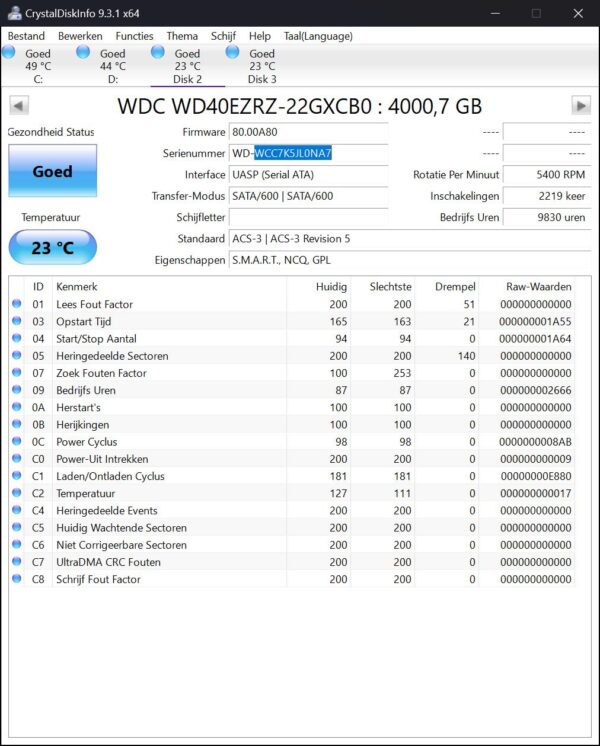Click the Serienummer field

[x=308, y=154]
